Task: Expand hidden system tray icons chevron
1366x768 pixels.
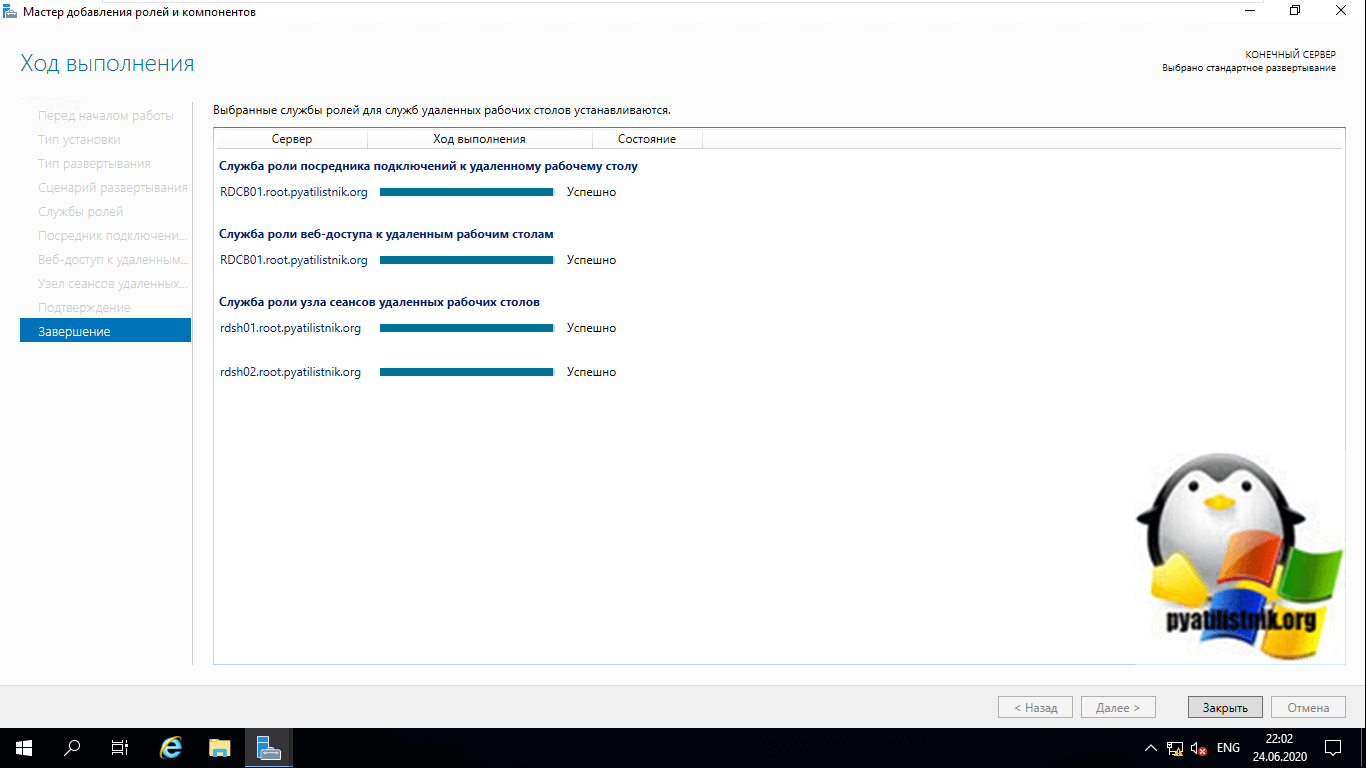Action: click(1150, 748)
